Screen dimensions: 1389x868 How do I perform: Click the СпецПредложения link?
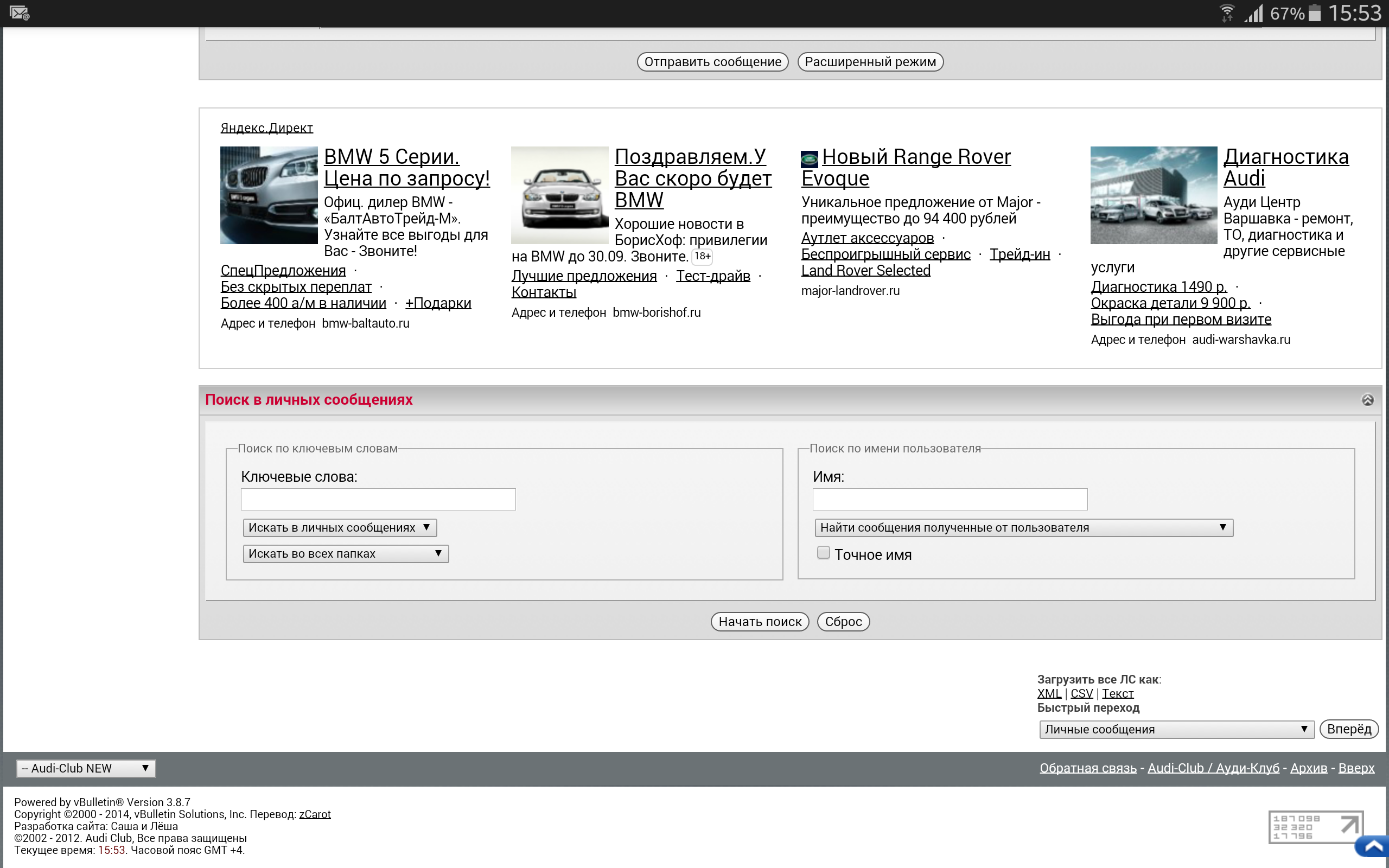[x=284, y=270]
